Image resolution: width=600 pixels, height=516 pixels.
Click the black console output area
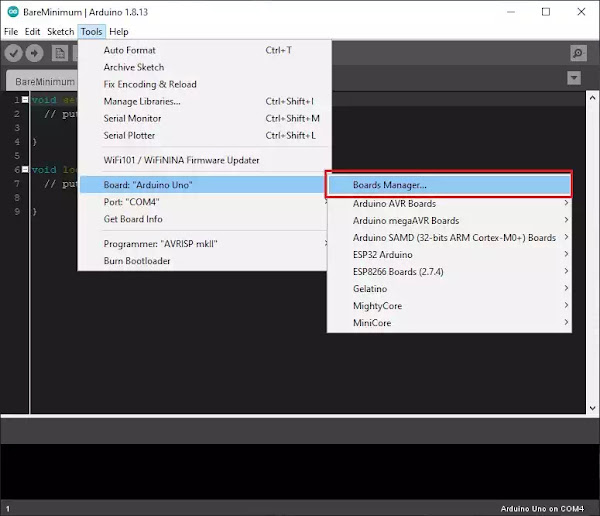[x=300, y=472]
